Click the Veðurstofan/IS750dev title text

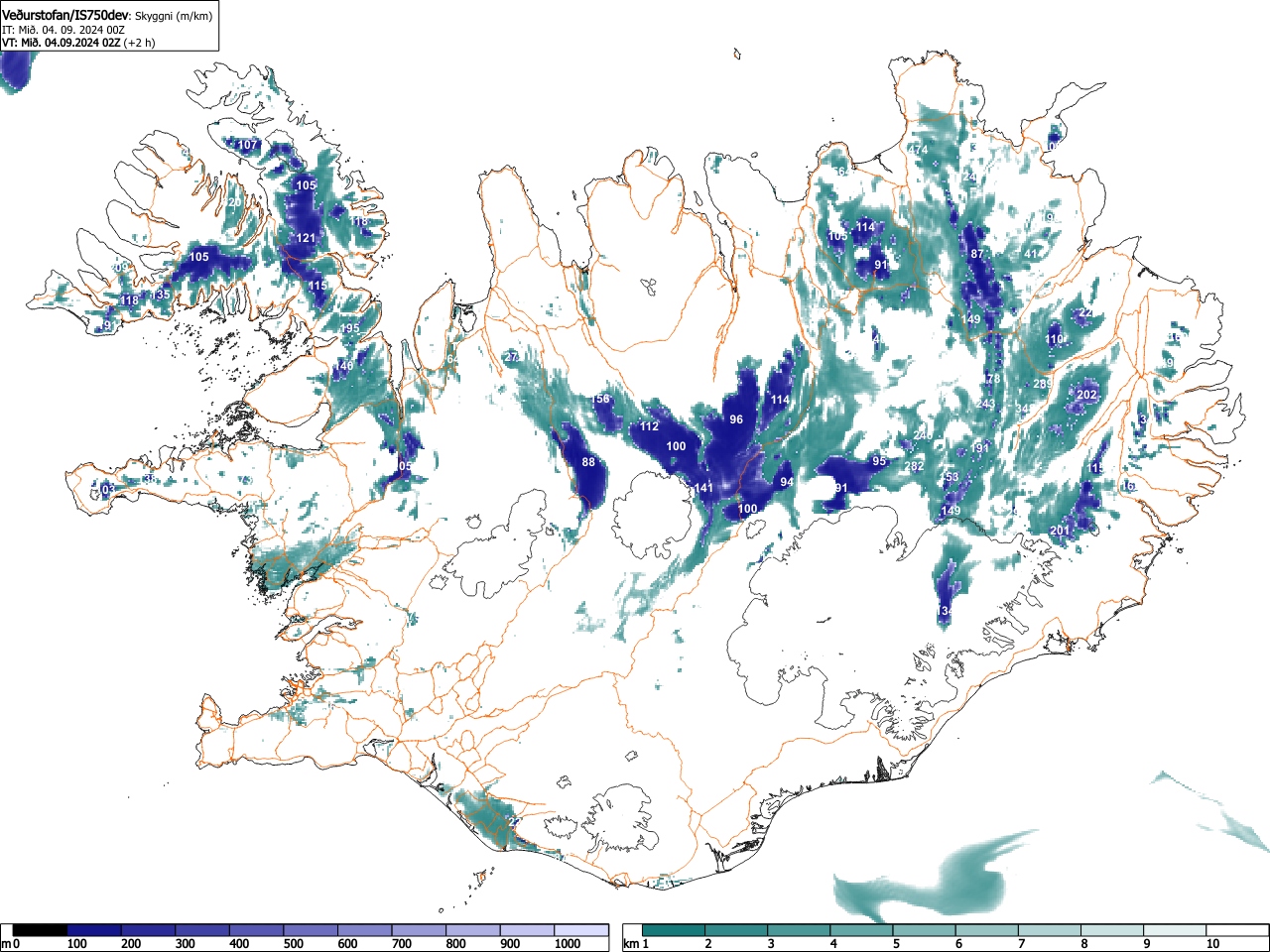[x=66, y=15]
